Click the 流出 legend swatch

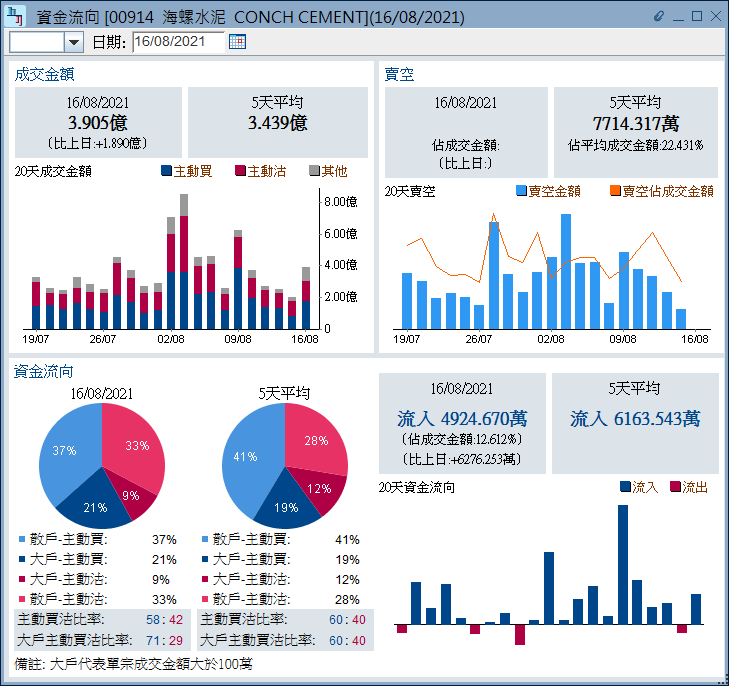[x=675, y=487]
